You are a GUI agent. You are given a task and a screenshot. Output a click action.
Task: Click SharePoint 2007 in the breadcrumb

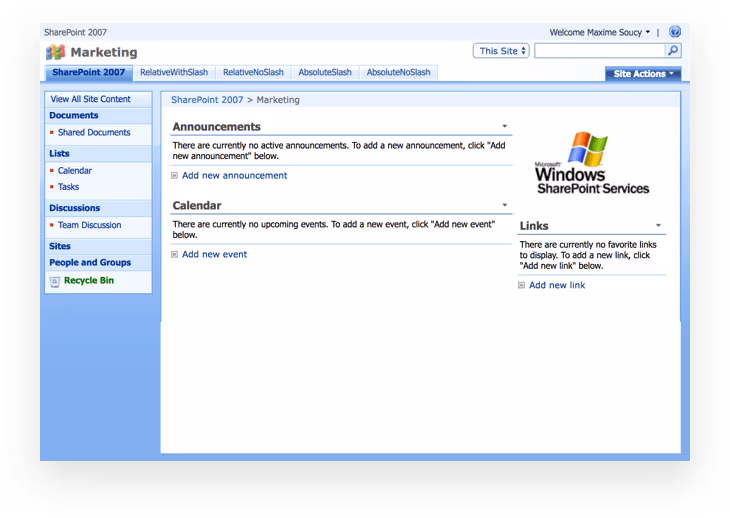pyautogui.click(x=207, y=100)
